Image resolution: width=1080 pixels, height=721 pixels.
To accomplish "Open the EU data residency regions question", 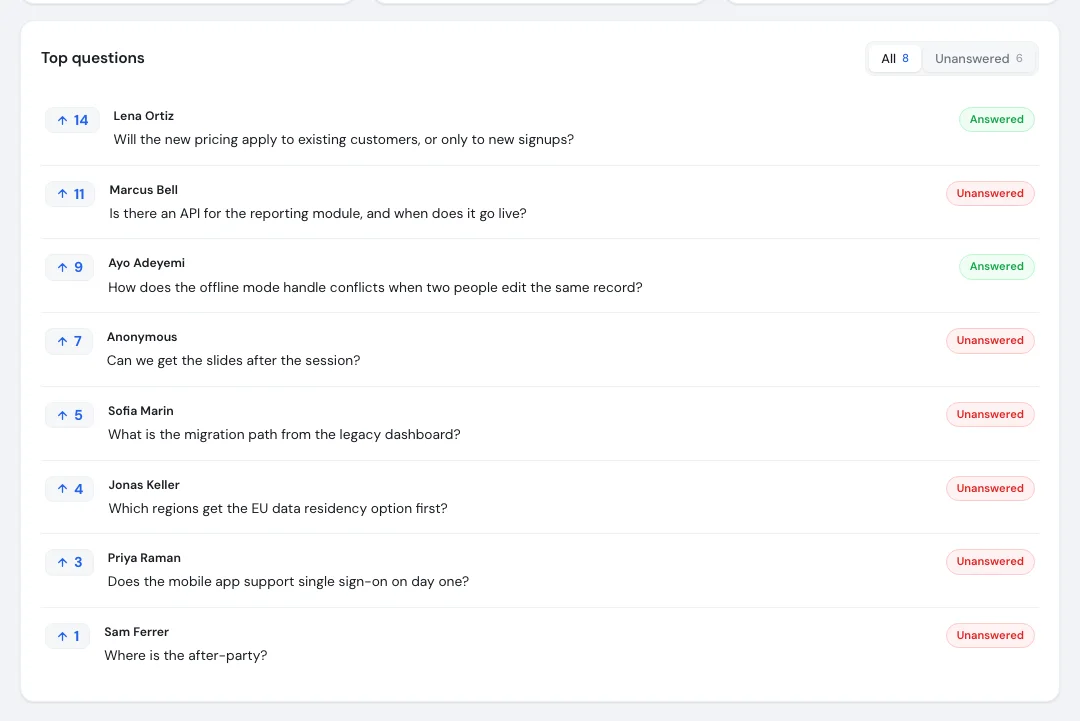I will (x=278, y=508).
